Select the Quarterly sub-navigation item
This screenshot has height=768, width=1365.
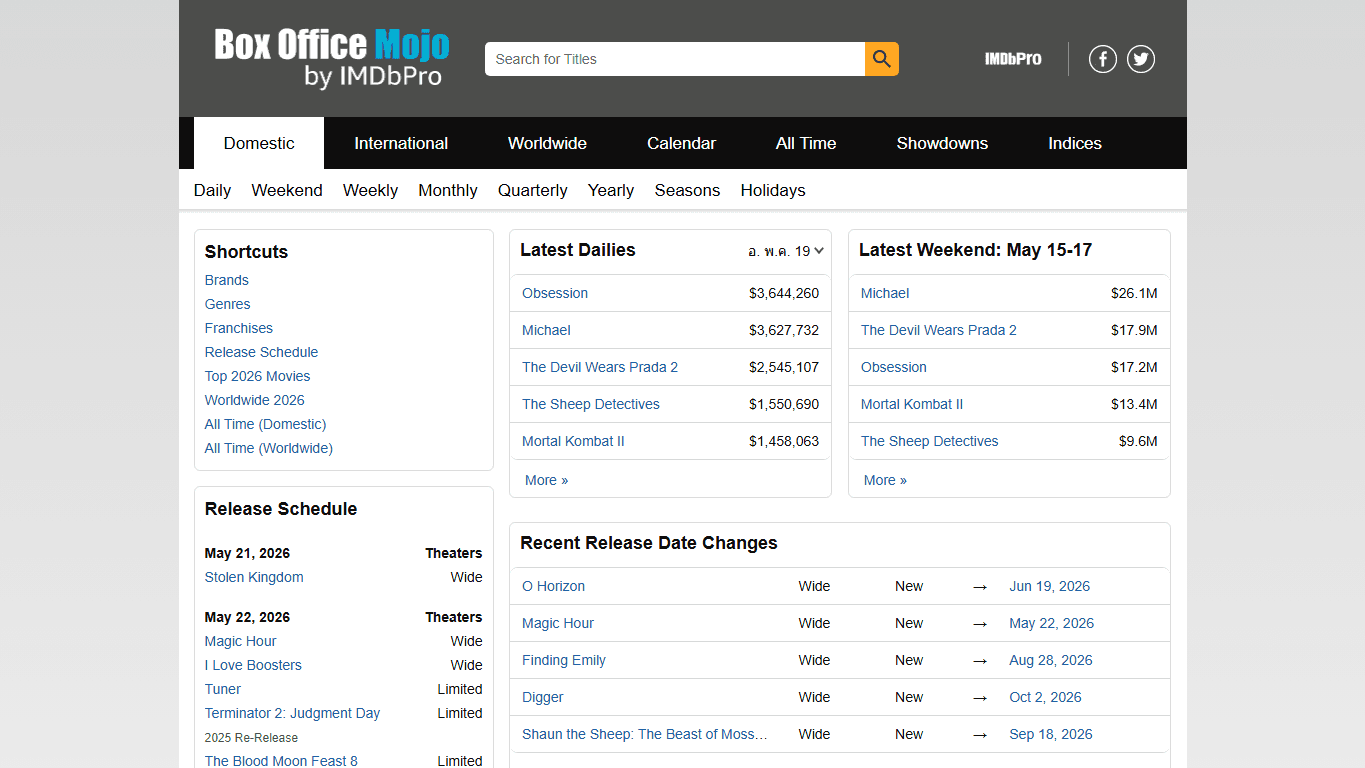[x=532, y=190]
